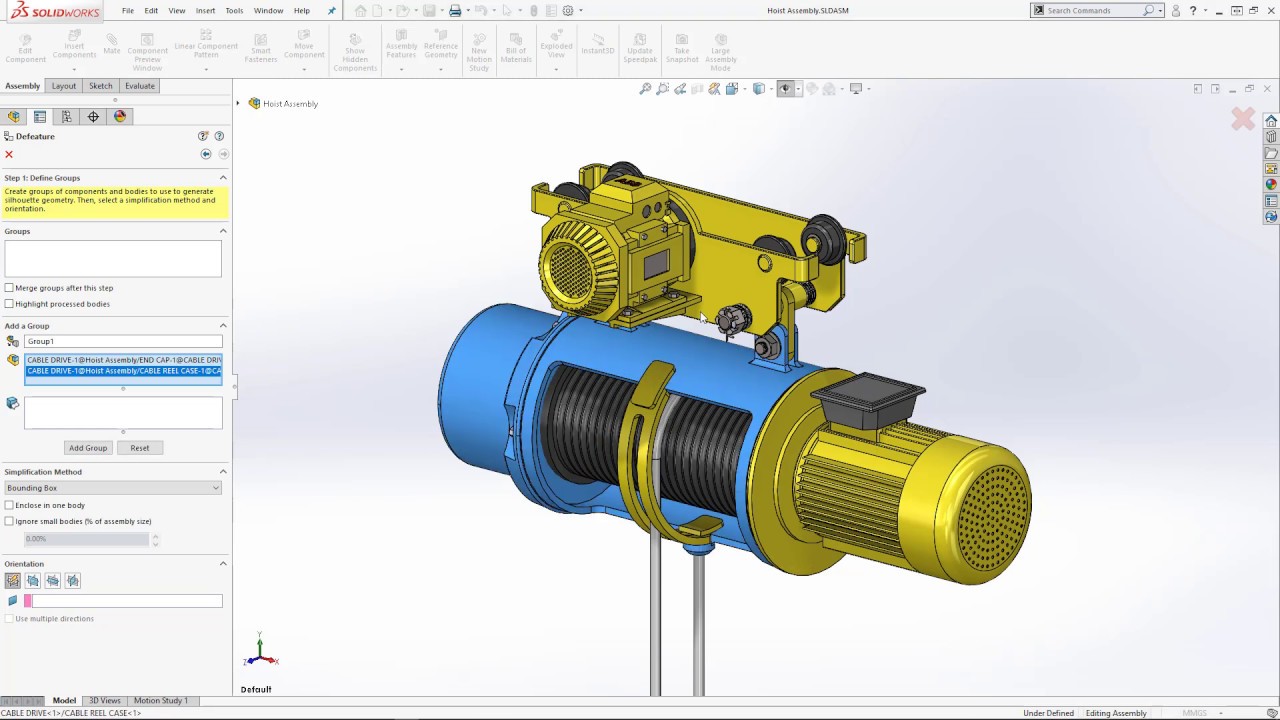This screenshot has height=720, width=1280.
Task: Open Custom Properties icon in task pane
Action: click(1271, 201)
